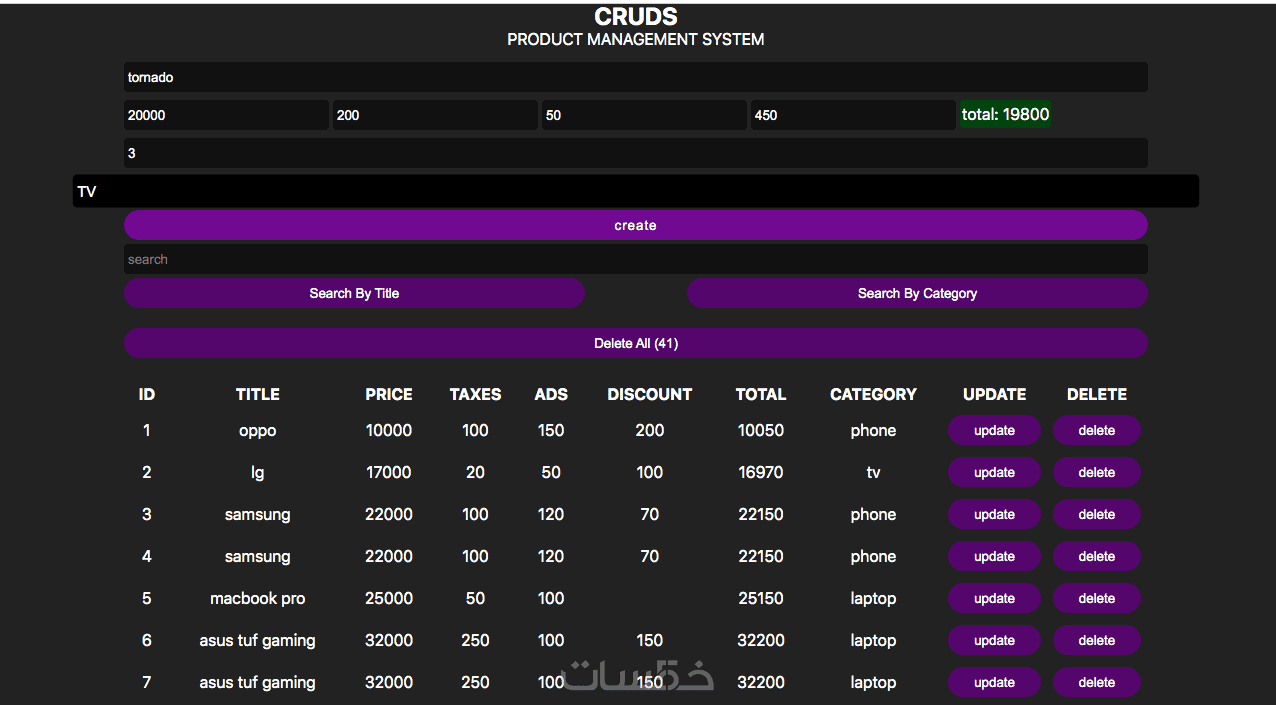This screenshot has height=705, width=1276.
Task: Click price 10000 in oppo row
Action: 389,431
